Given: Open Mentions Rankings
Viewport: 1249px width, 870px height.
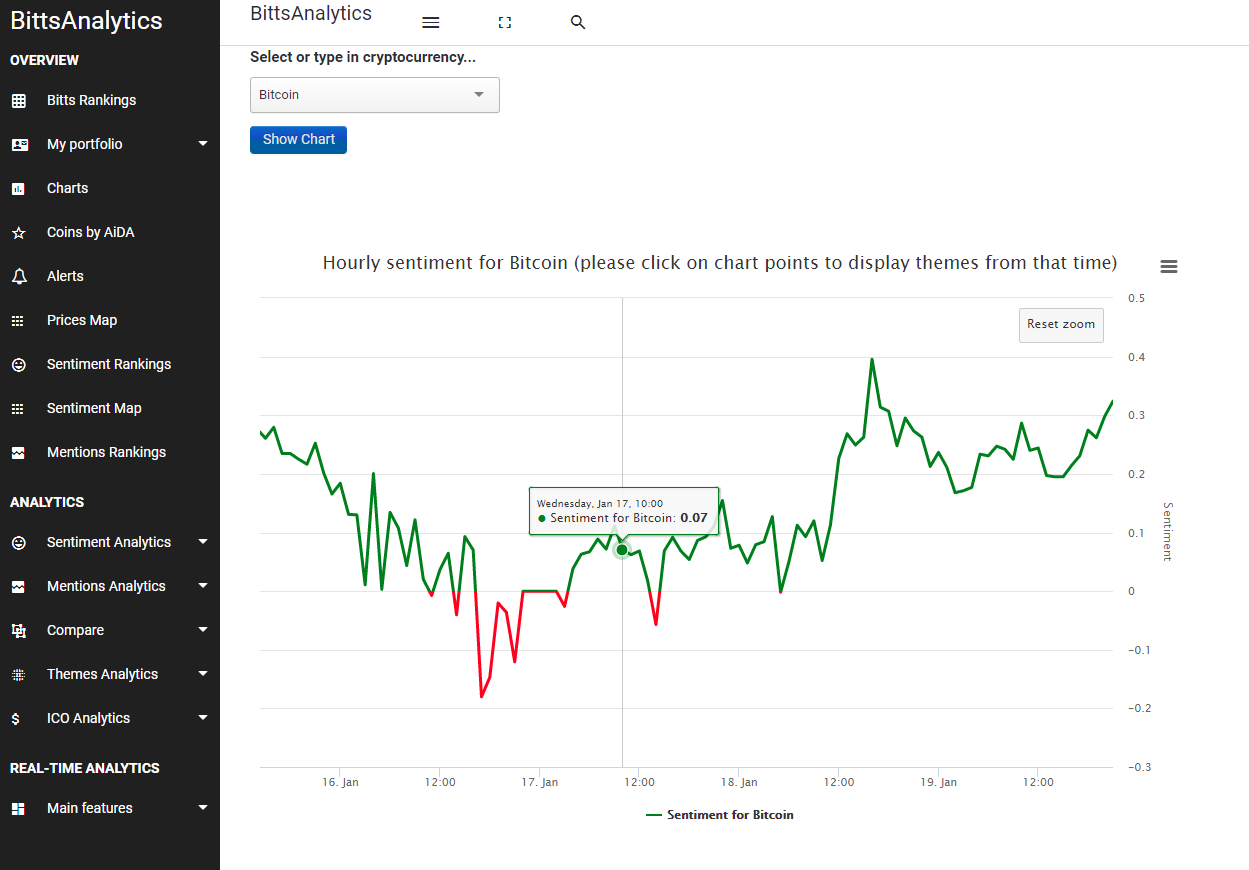Looking at the screenshot, I should point(106,452).
